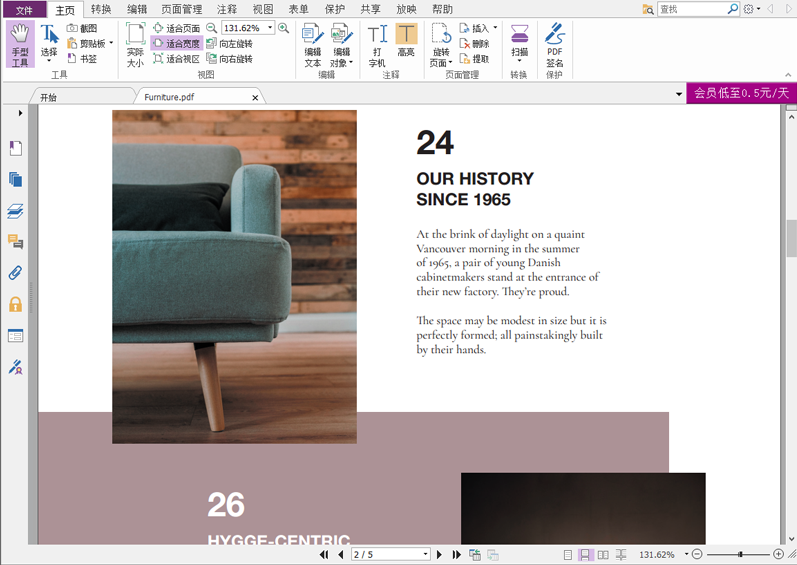Viewport: 797px width, 565px height.
Task: Open the Bookmarks panel in sidebar
Action: [15, 149]
